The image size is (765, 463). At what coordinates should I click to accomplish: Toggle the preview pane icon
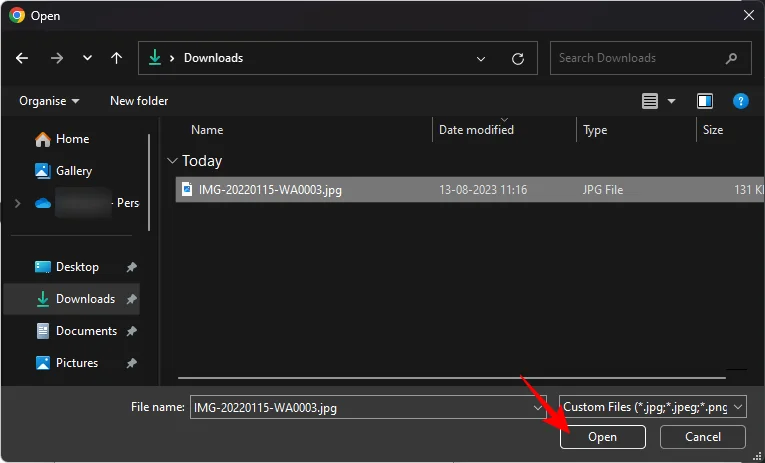point(705,101)
